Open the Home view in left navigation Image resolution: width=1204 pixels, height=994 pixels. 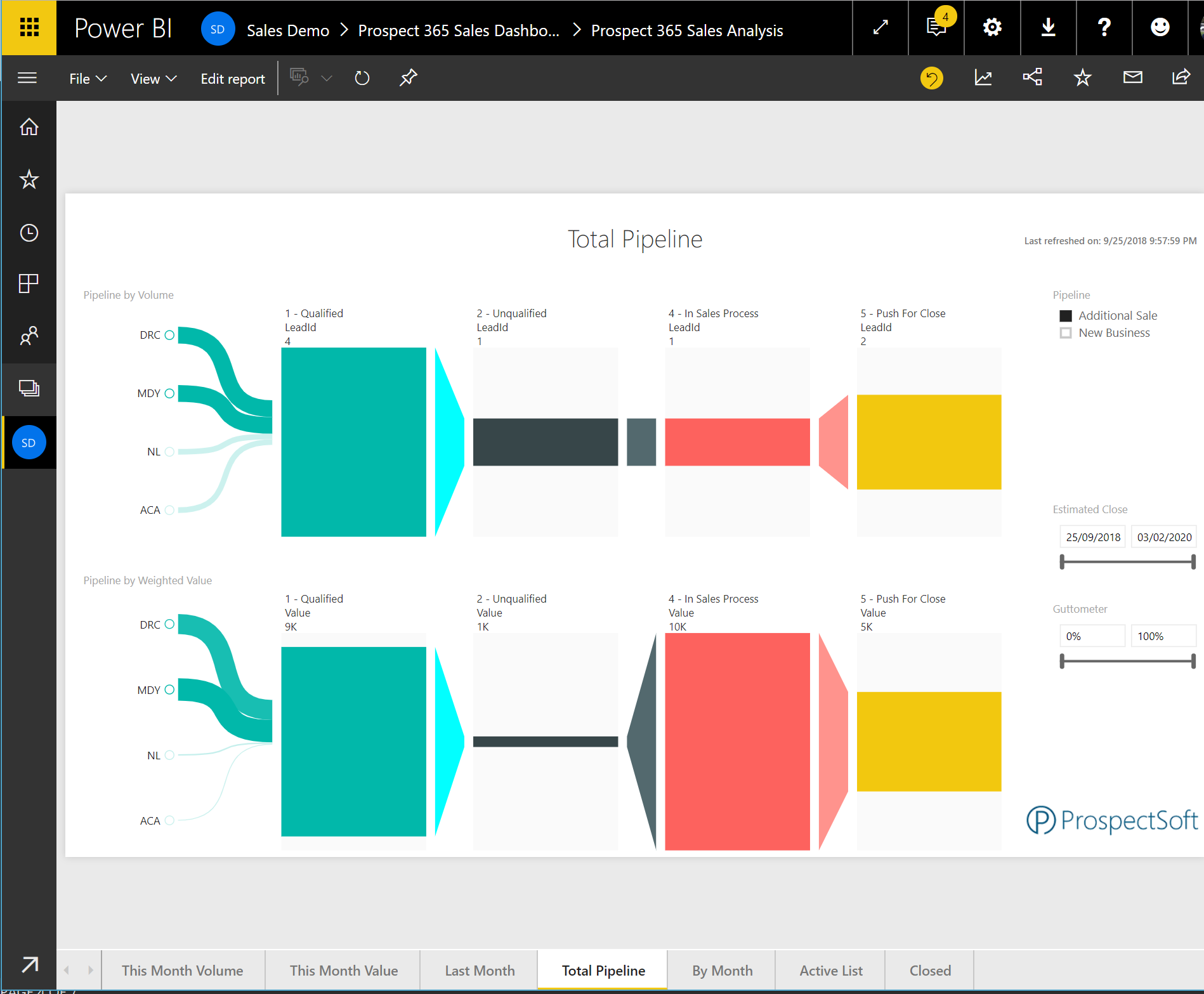tap(29, 126)
